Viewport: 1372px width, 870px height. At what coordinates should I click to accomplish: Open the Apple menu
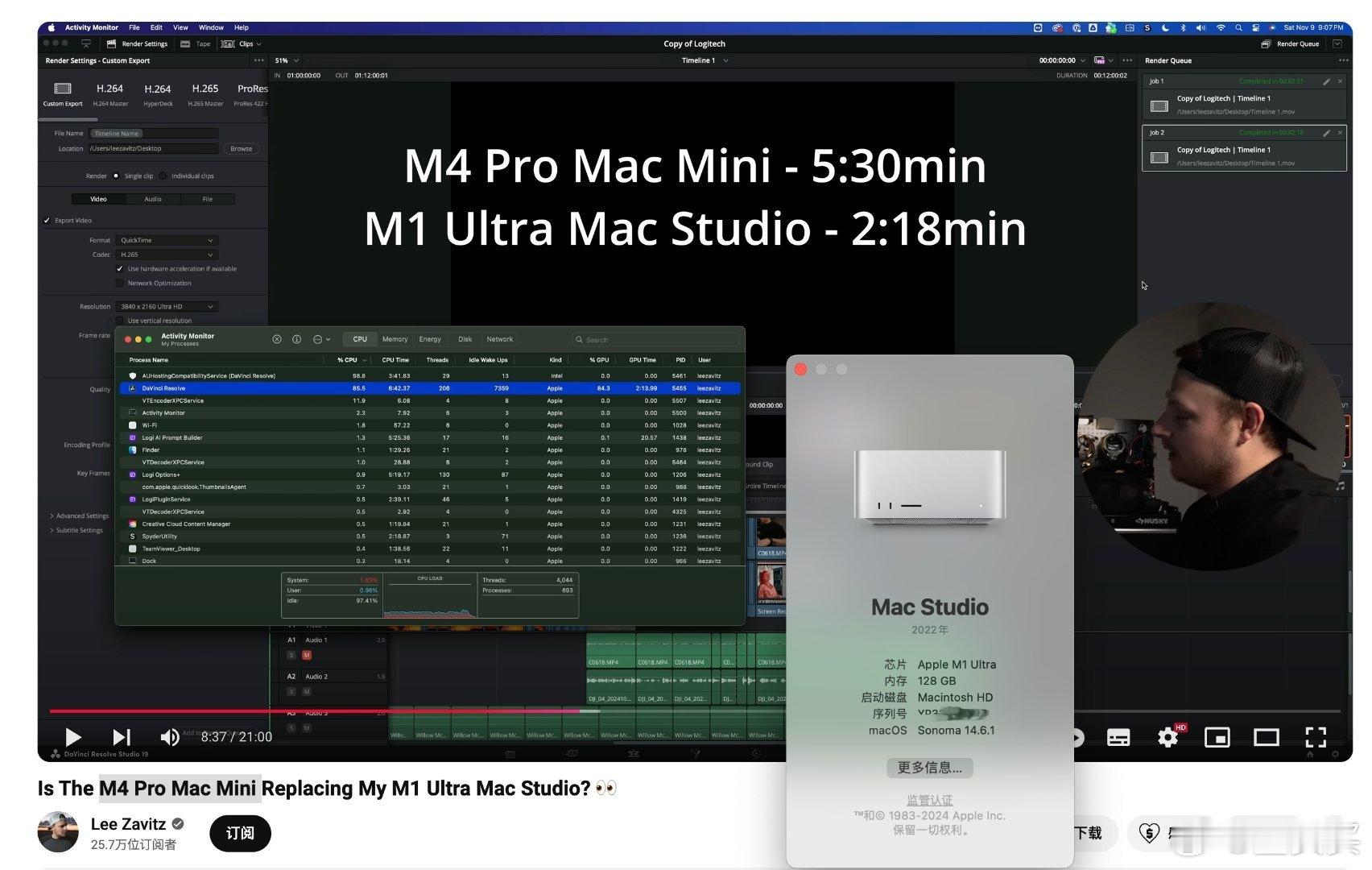point(52,27)
